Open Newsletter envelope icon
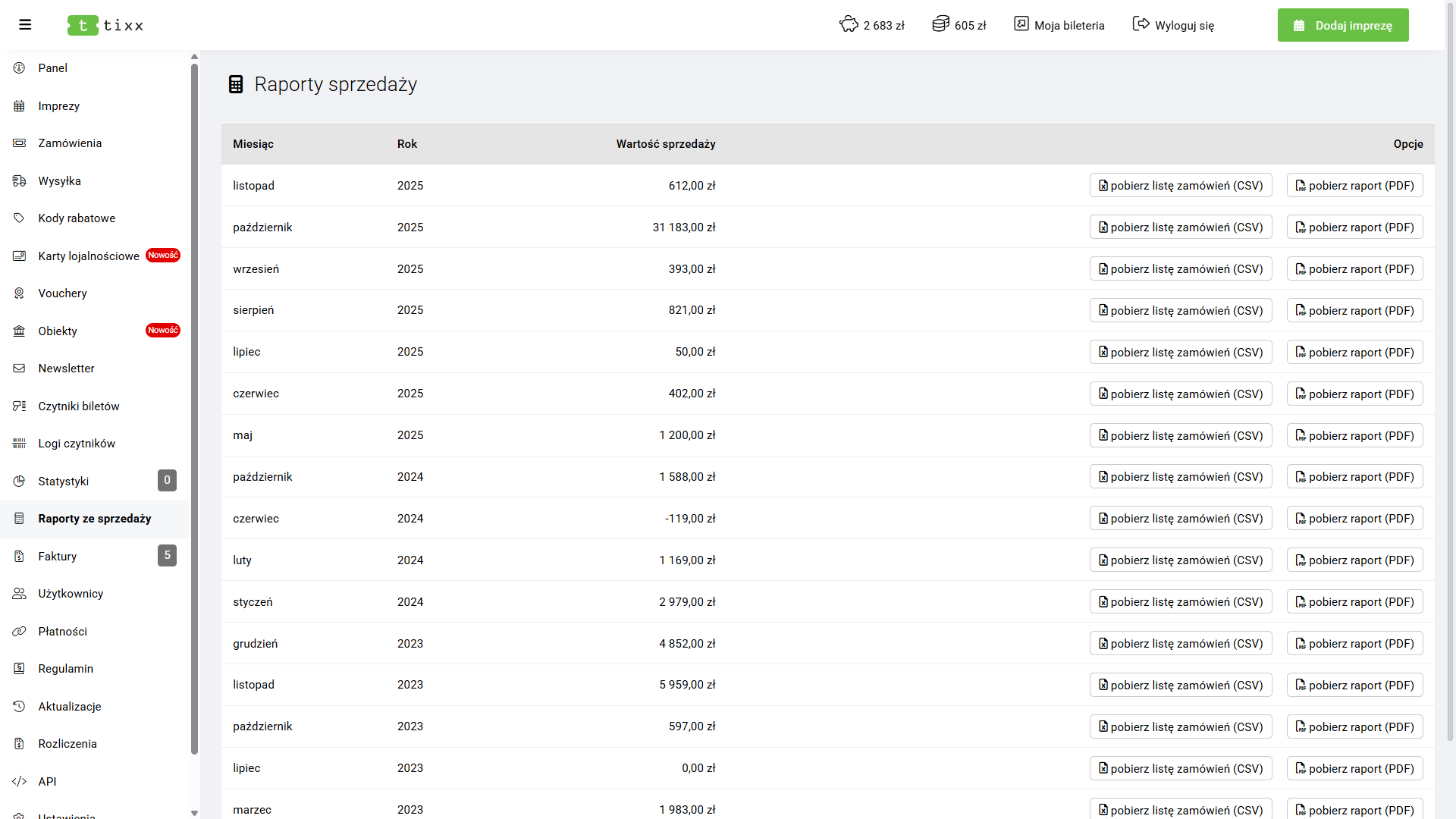Image resolution: width=1456 pixels, height=819 pixels. (19, 369)
